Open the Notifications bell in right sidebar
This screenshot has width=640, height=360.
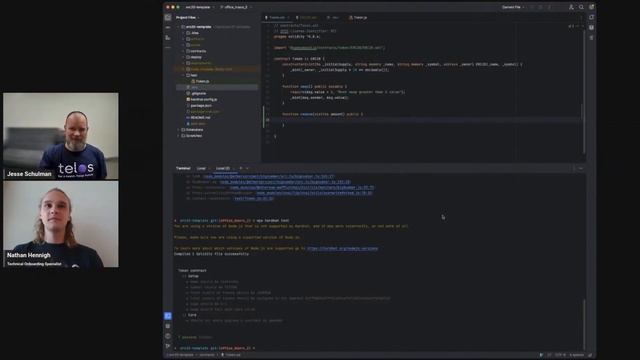click(x=591, y=18)
